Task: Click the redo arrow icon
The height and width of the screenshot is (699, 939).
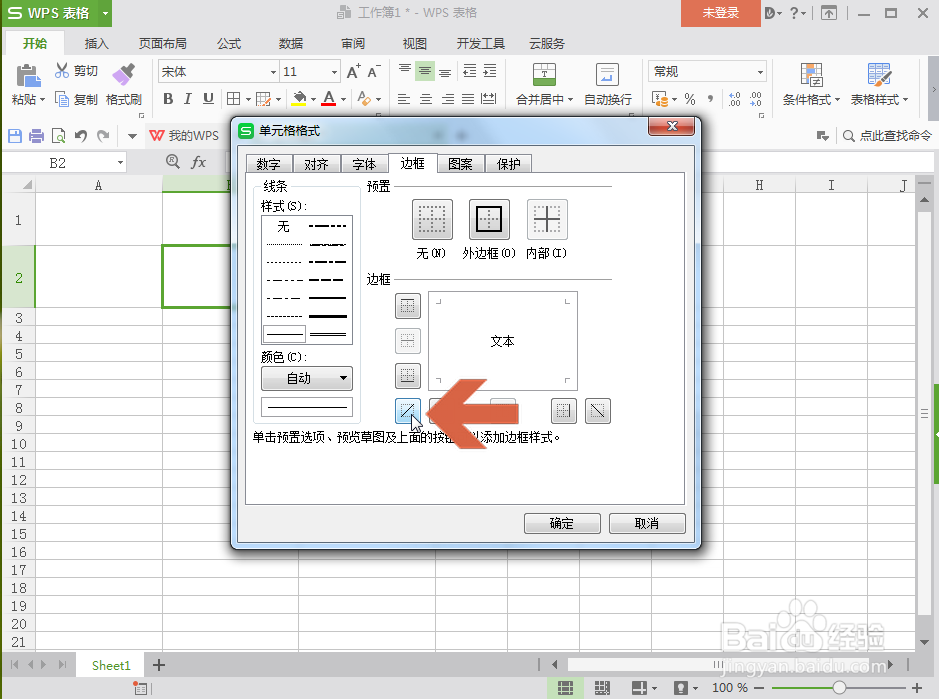Action: [x=103, y=136]
